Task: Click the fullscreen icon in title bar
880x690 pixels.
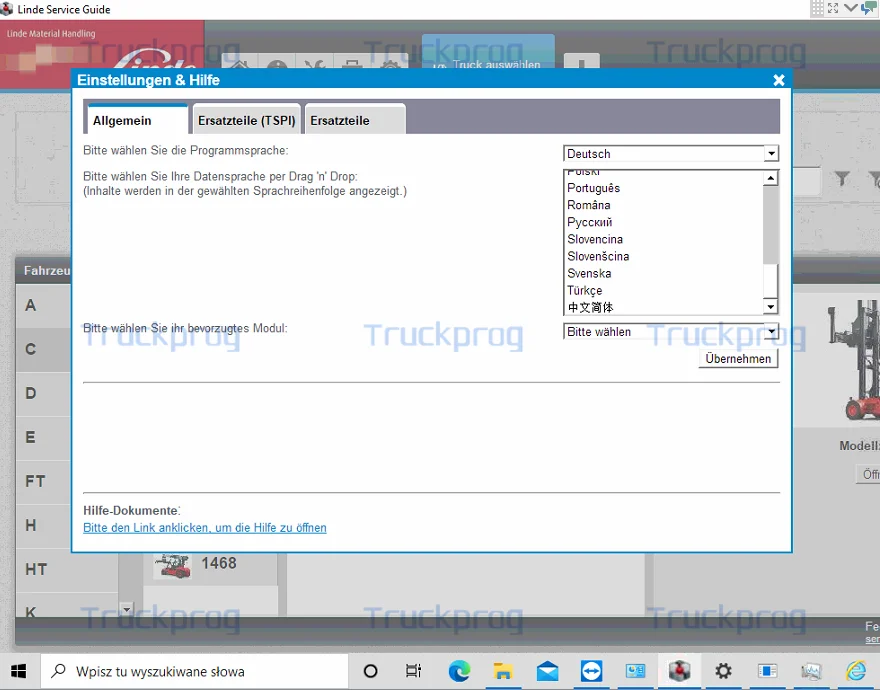Action: point(833,8)
